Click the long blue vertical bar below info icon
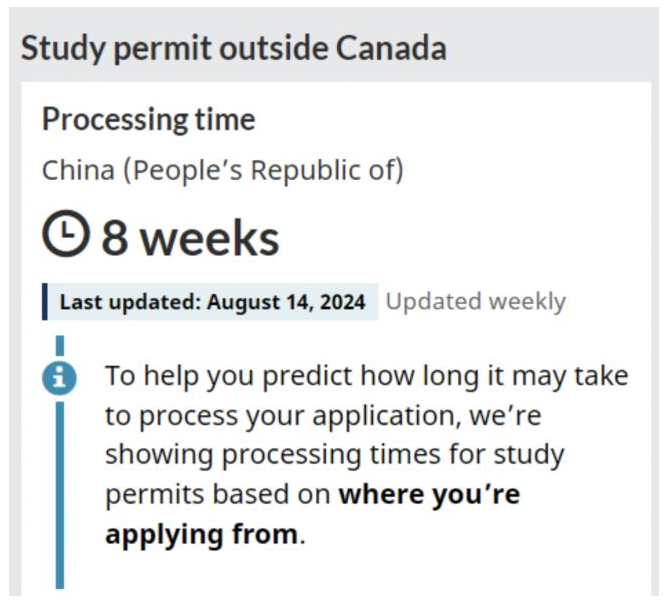The width and height of the screenshot is (669, 614). click(60, 495)
